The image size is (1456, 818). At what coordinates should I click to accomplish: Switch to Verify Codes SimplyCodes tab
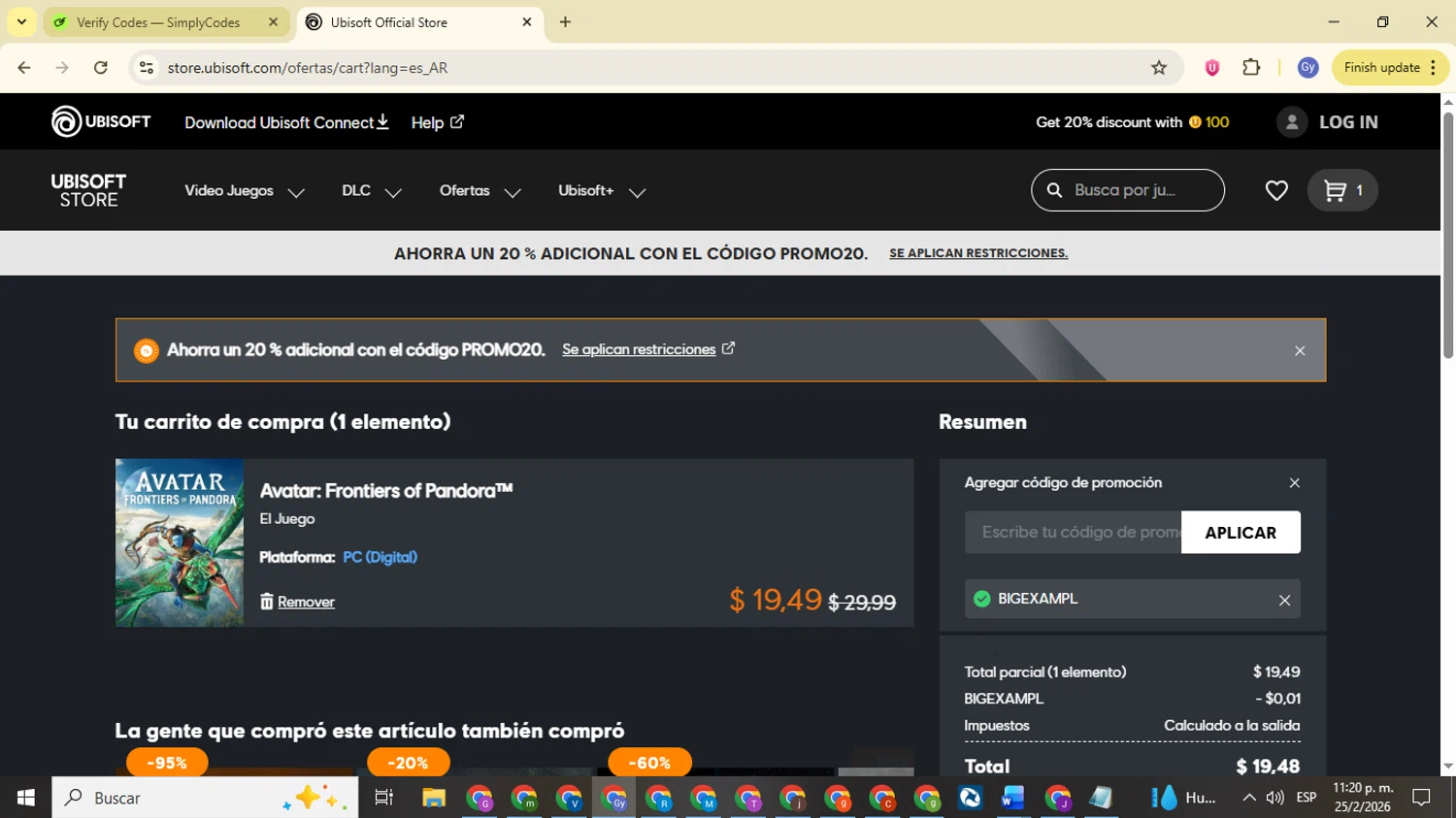157,22
